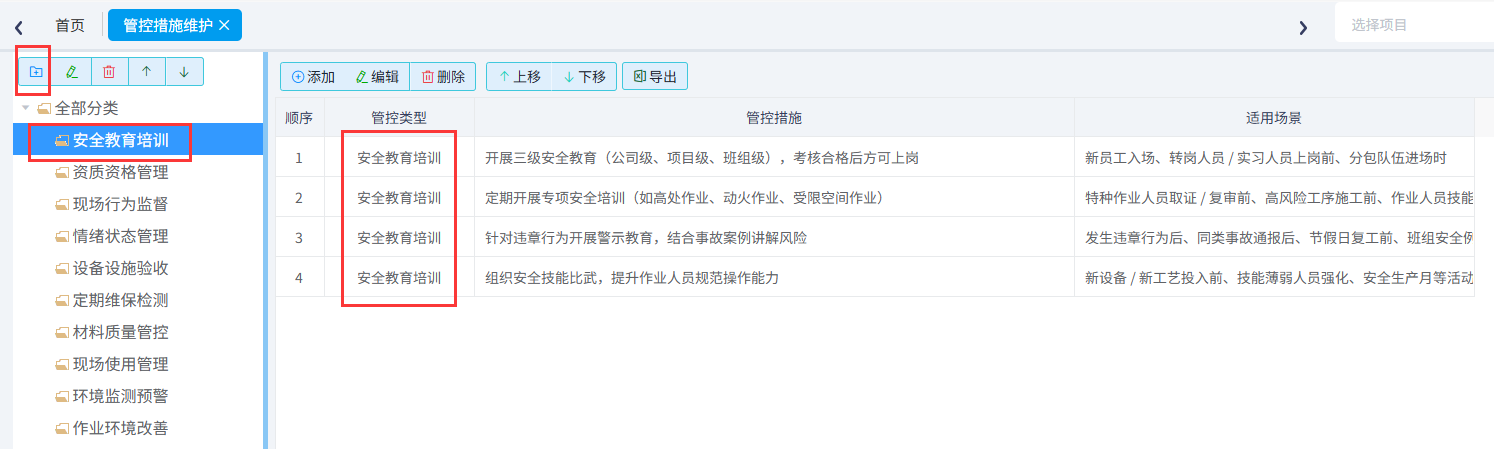This screenshot has height=449, width=1494.
Task: Click folder icon beside 现场行为监督
Action: coord(62,204)
